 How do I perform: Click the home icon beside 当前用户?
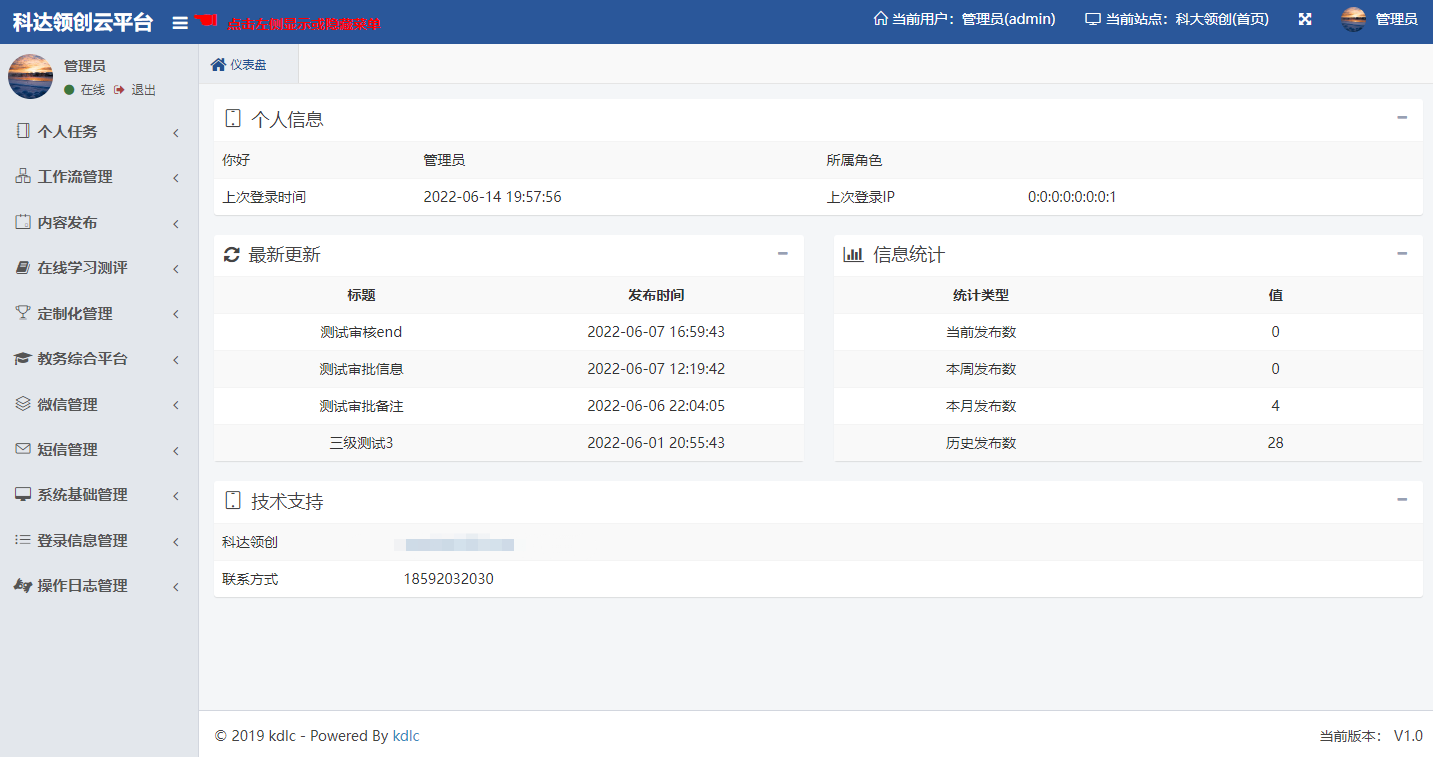coord(880,18)
